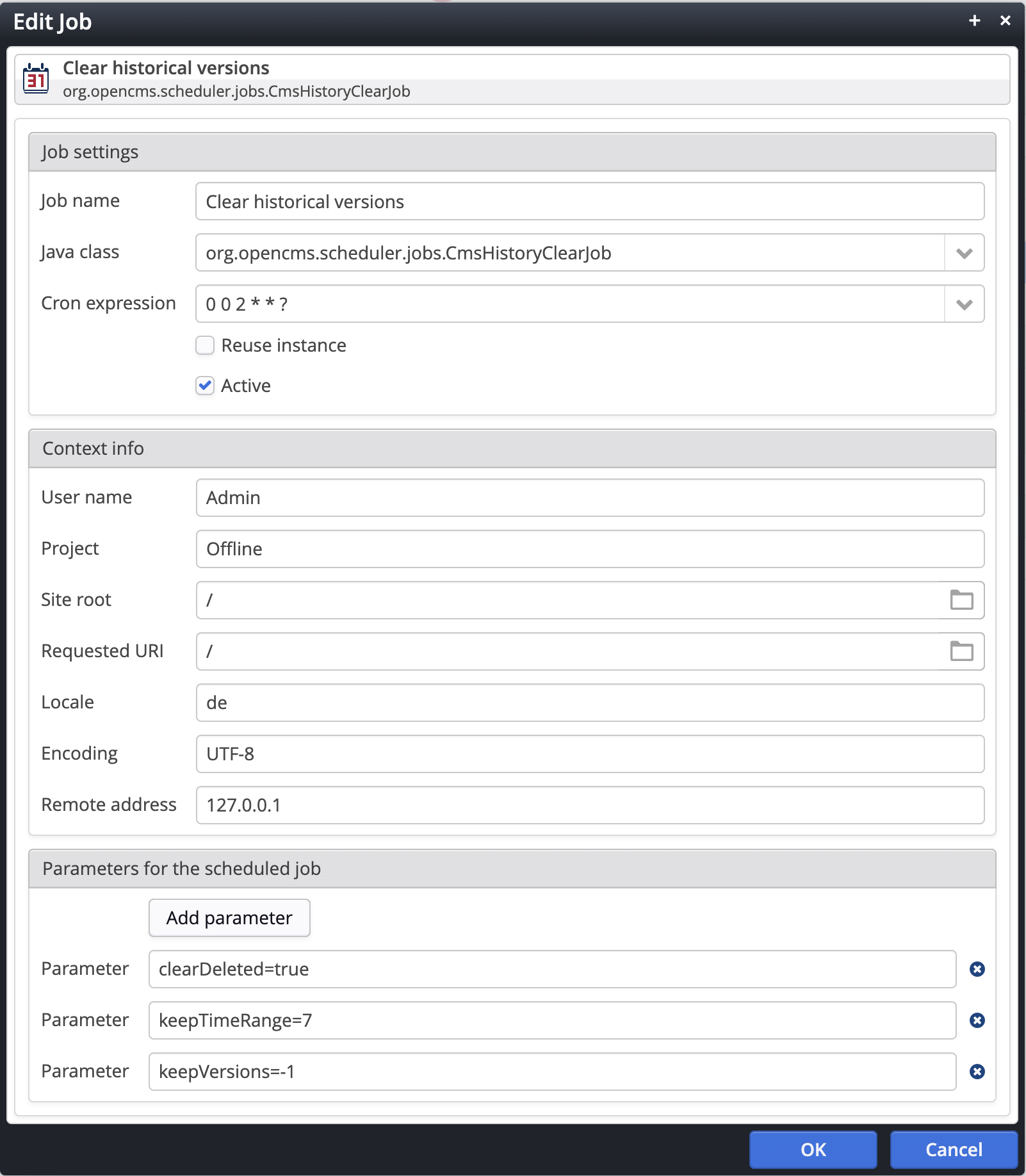Viewport: 1026px width, 1176px height.
Task: Click Cancel to discard job edits
Action: click(x=953, y=1150)
